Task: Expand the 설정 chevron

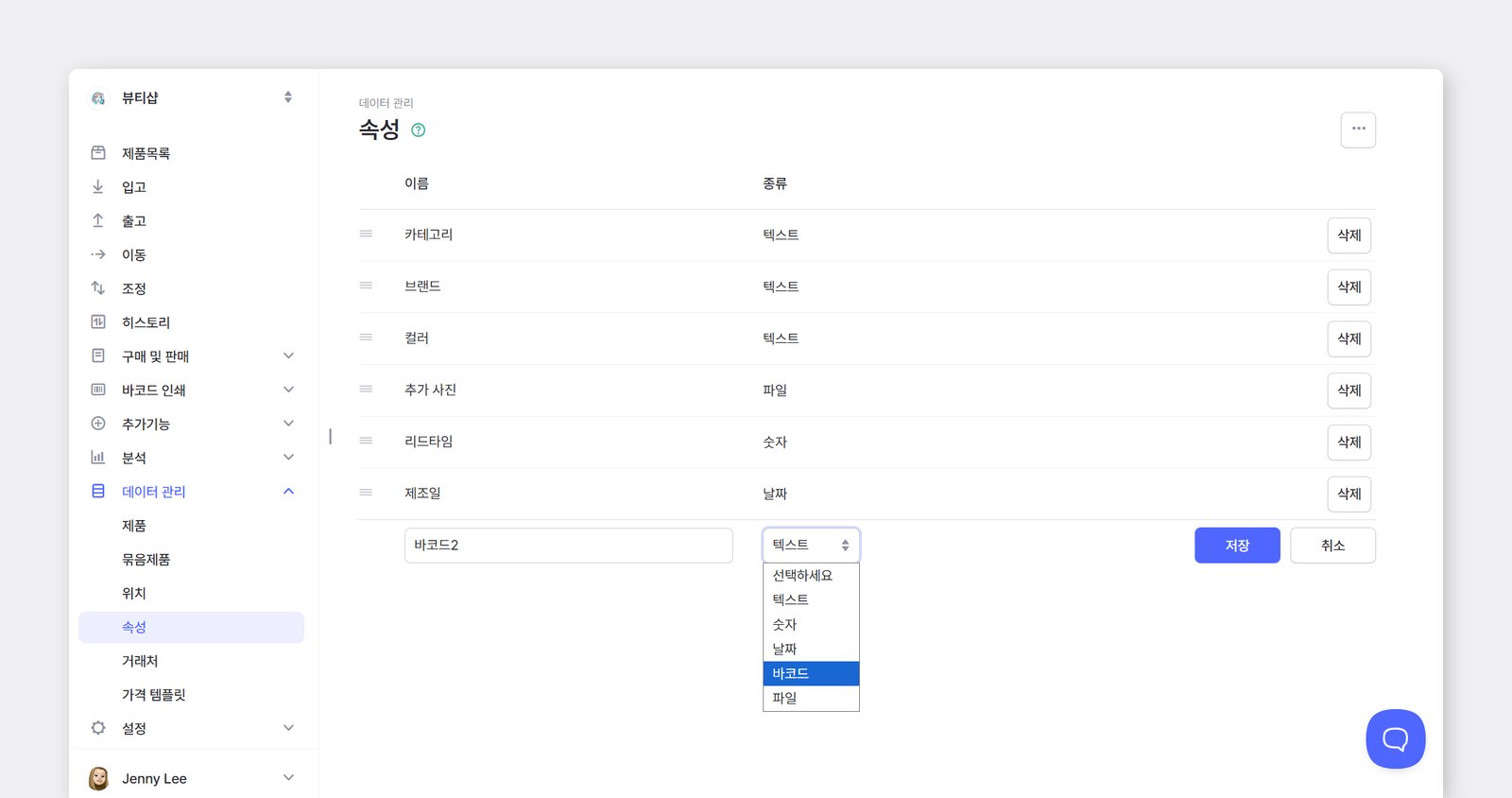Action: [289, 727]
